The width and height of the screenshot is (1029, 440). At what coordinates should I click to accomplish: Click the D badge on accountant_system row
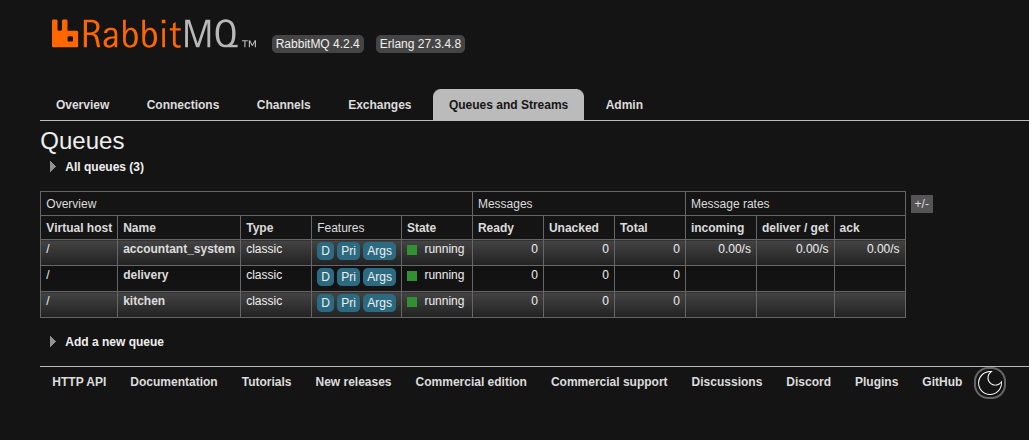click(x=326, y=251)
